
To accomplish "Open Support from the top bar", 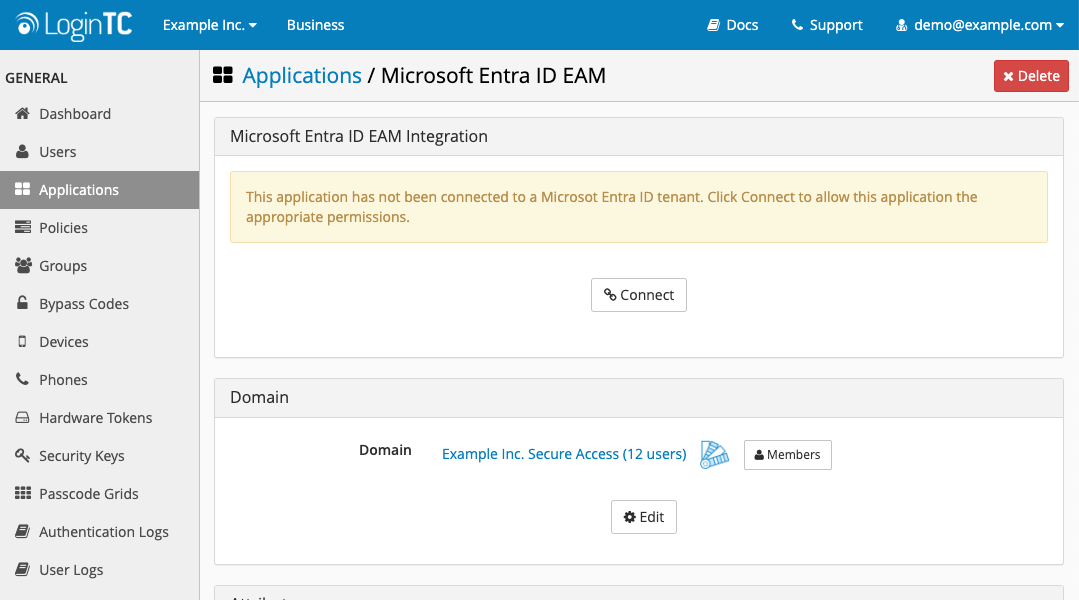I will tap(826, 24).
